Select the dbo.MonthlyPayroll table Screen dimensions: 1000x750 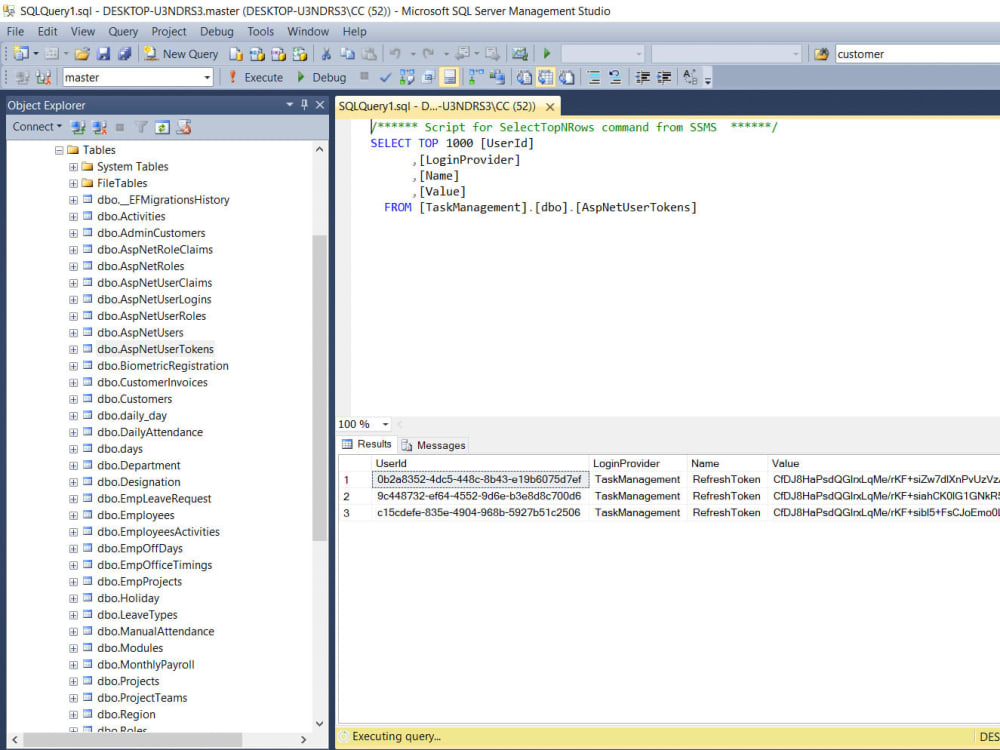tap(145, 664)
